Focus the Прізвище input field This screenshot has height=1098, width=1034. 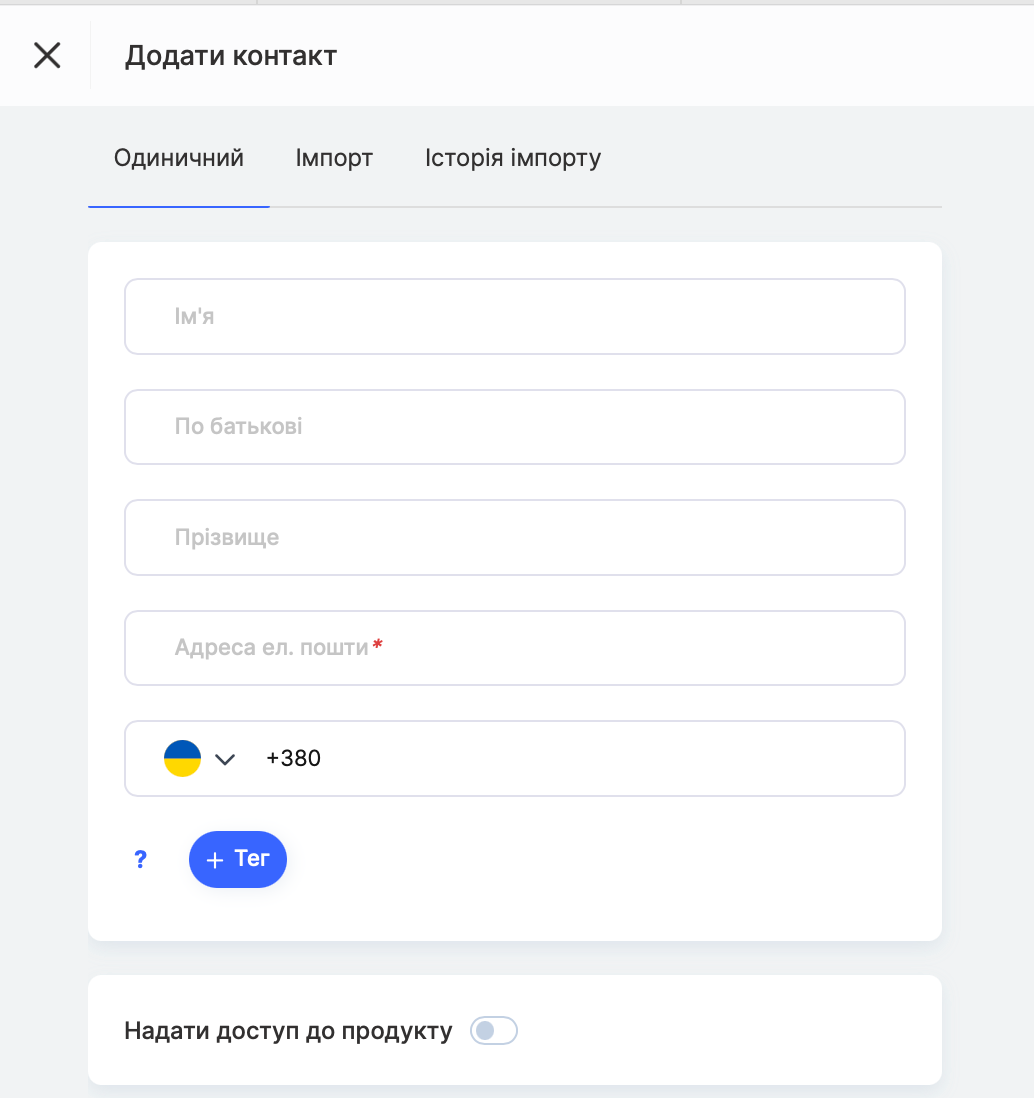point(515,538)
